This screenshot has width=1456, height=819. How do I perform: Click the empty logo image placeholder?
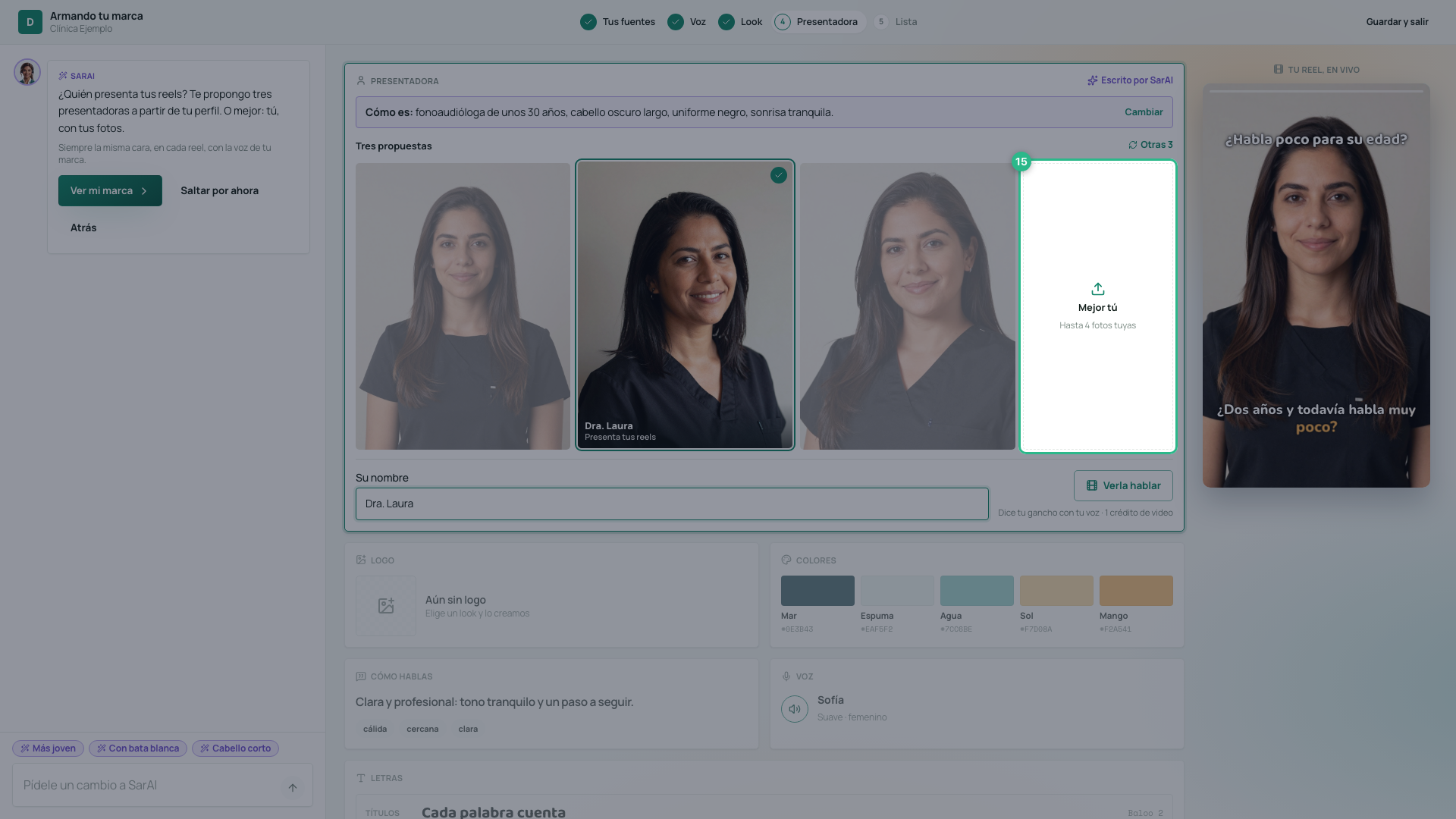click(386, 606)
